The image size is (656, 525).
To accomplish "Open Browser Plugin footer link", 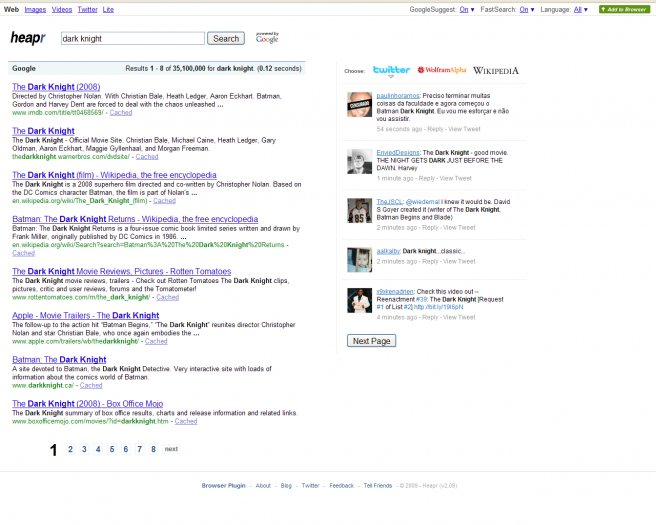I will (x=223, y=486).
